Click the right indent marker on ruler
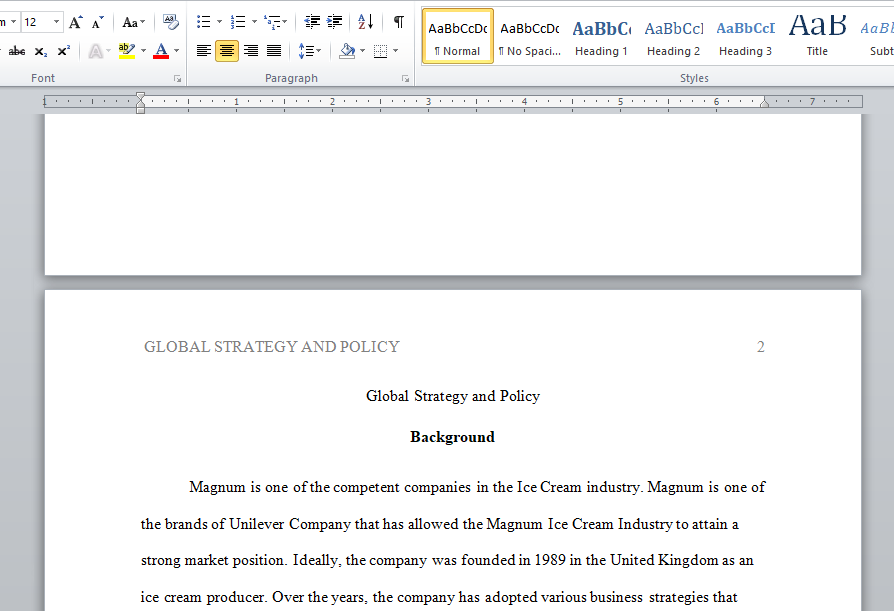The image size is (894, 611). (x=765, y=103)
